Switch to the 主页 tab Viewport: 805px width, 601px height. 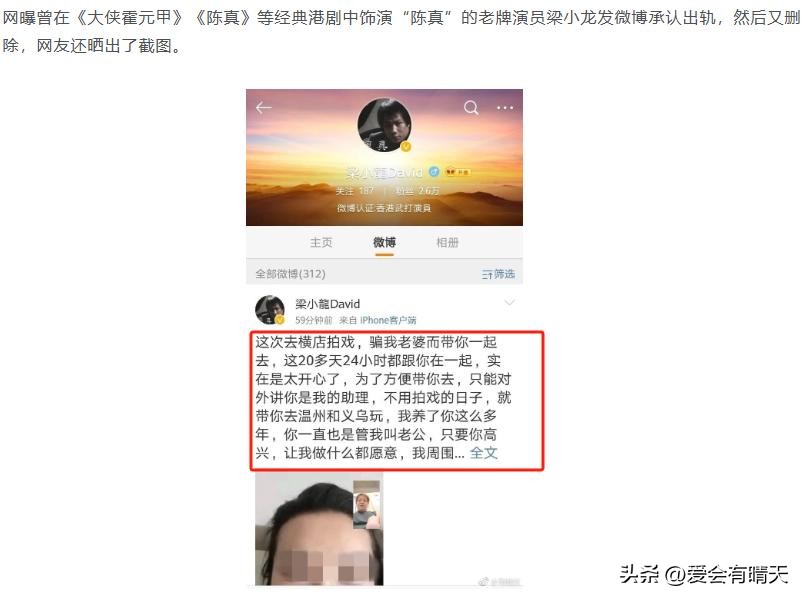tap(321, 242)
